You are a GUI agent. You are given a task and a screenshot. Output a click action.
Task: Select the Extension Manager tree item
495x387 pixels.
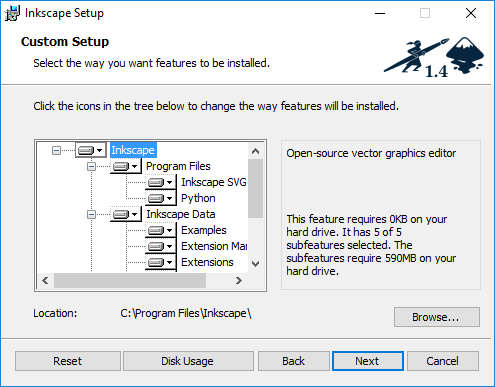(214, 246)
